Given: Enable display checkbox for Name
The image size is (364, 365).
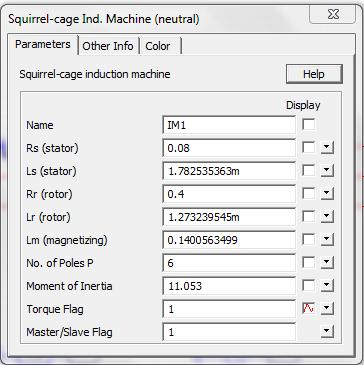Looking at the screenshot, I should [308, 125].
